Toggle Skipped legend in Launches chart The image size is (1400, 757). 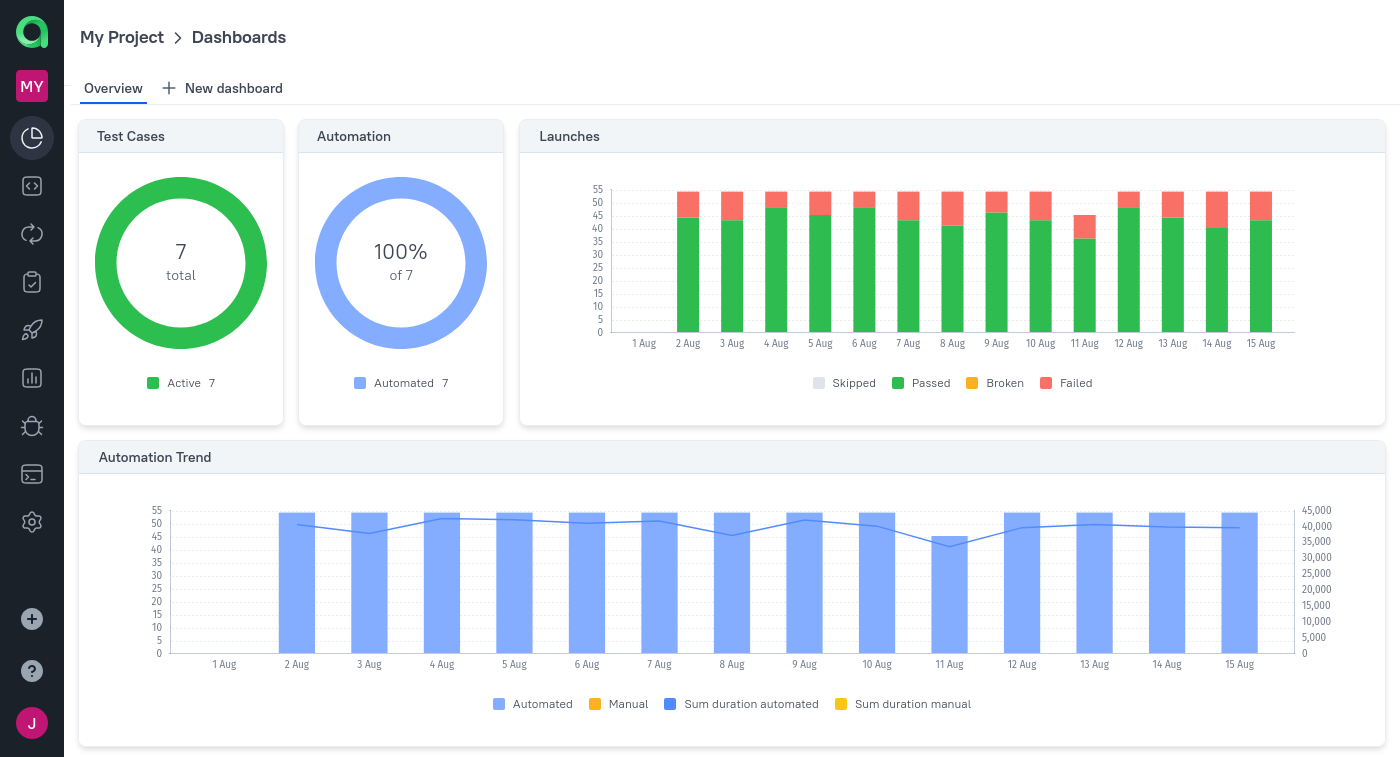(844, 383)
